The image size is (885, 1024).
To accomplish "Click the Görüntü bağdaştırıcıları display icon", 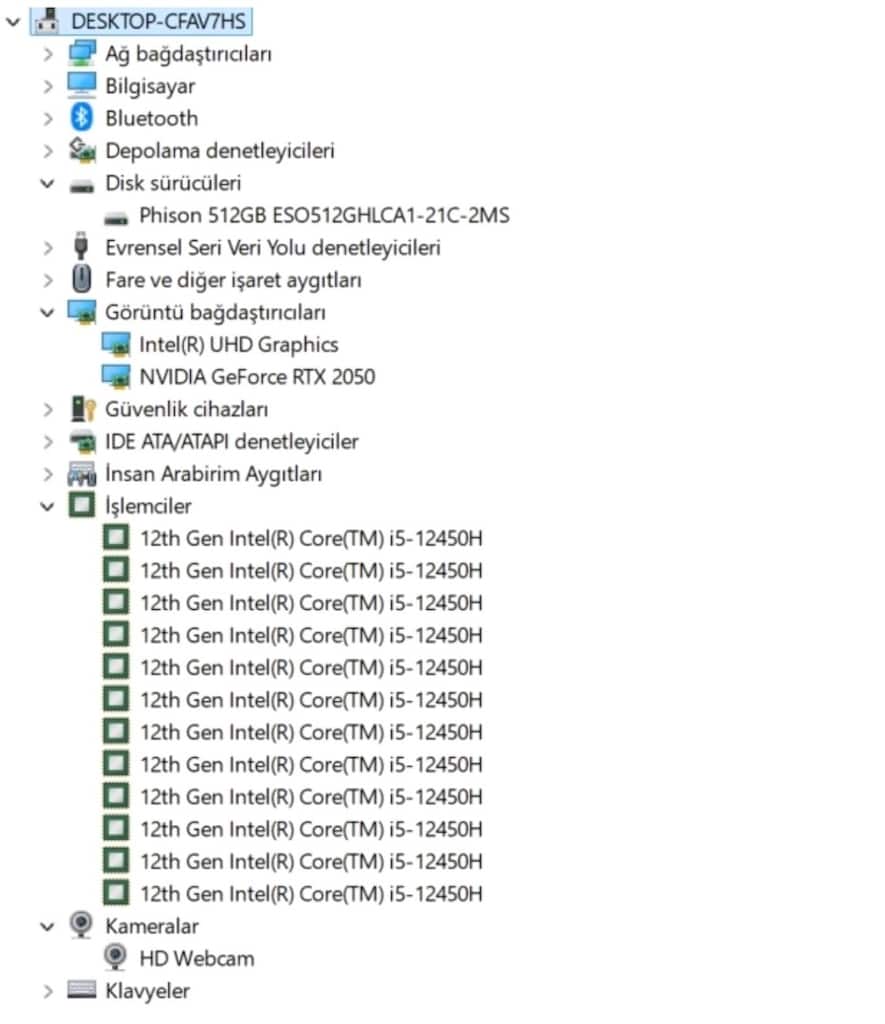I will point(82,312).
